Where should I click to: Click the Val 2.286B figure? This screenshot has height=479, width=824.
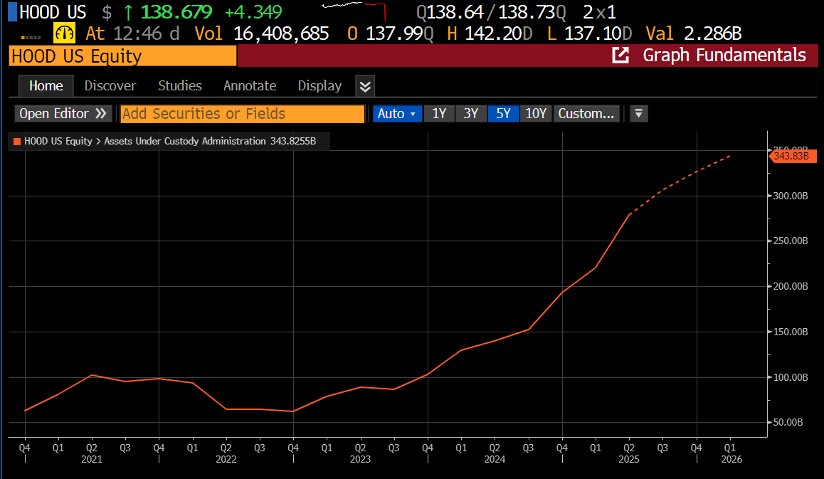coord(713,34)
